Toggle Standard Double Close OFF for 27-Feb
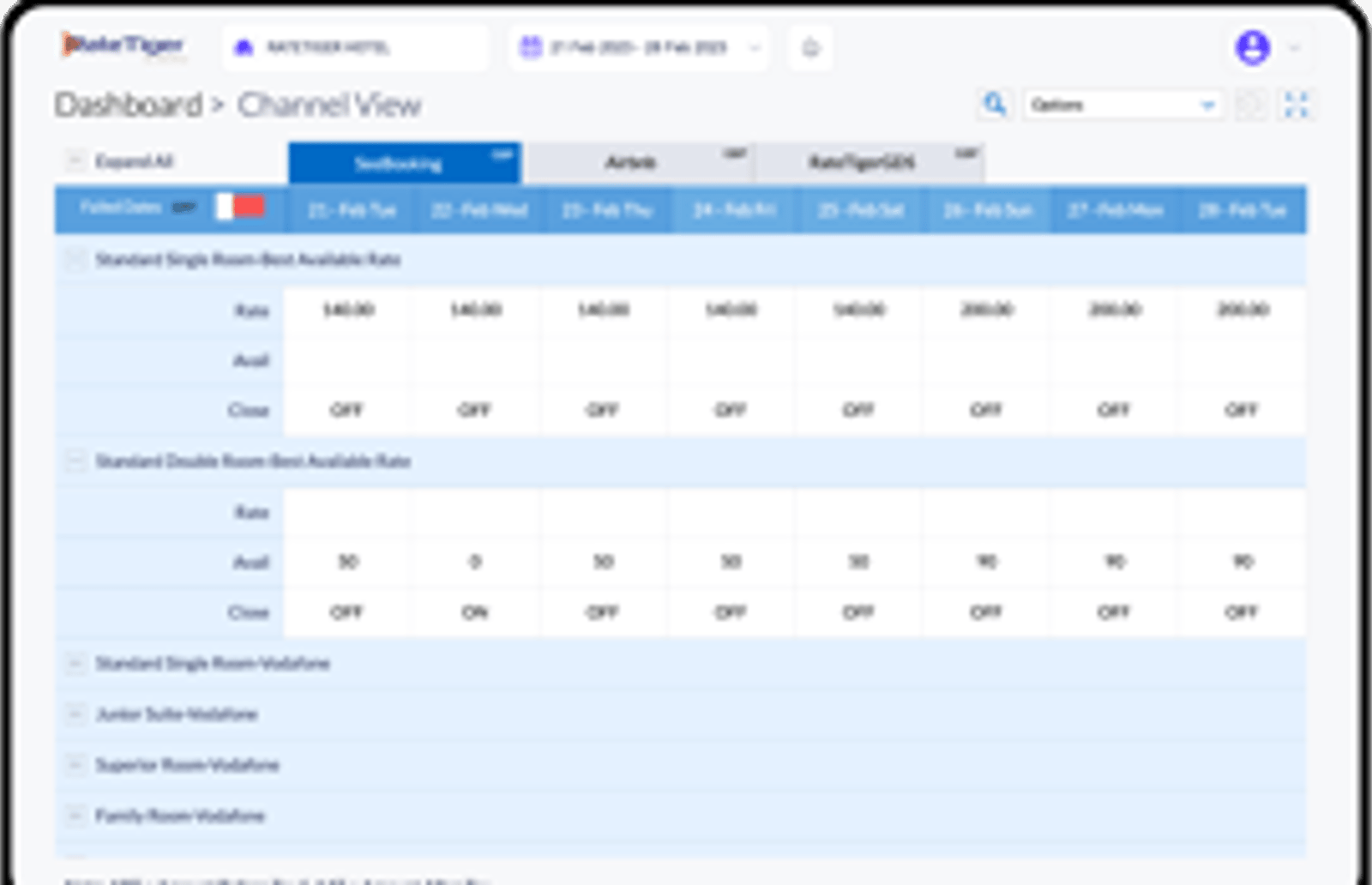The height and width of the screenshot is (885, 1372). click(x=1114, y=612)
